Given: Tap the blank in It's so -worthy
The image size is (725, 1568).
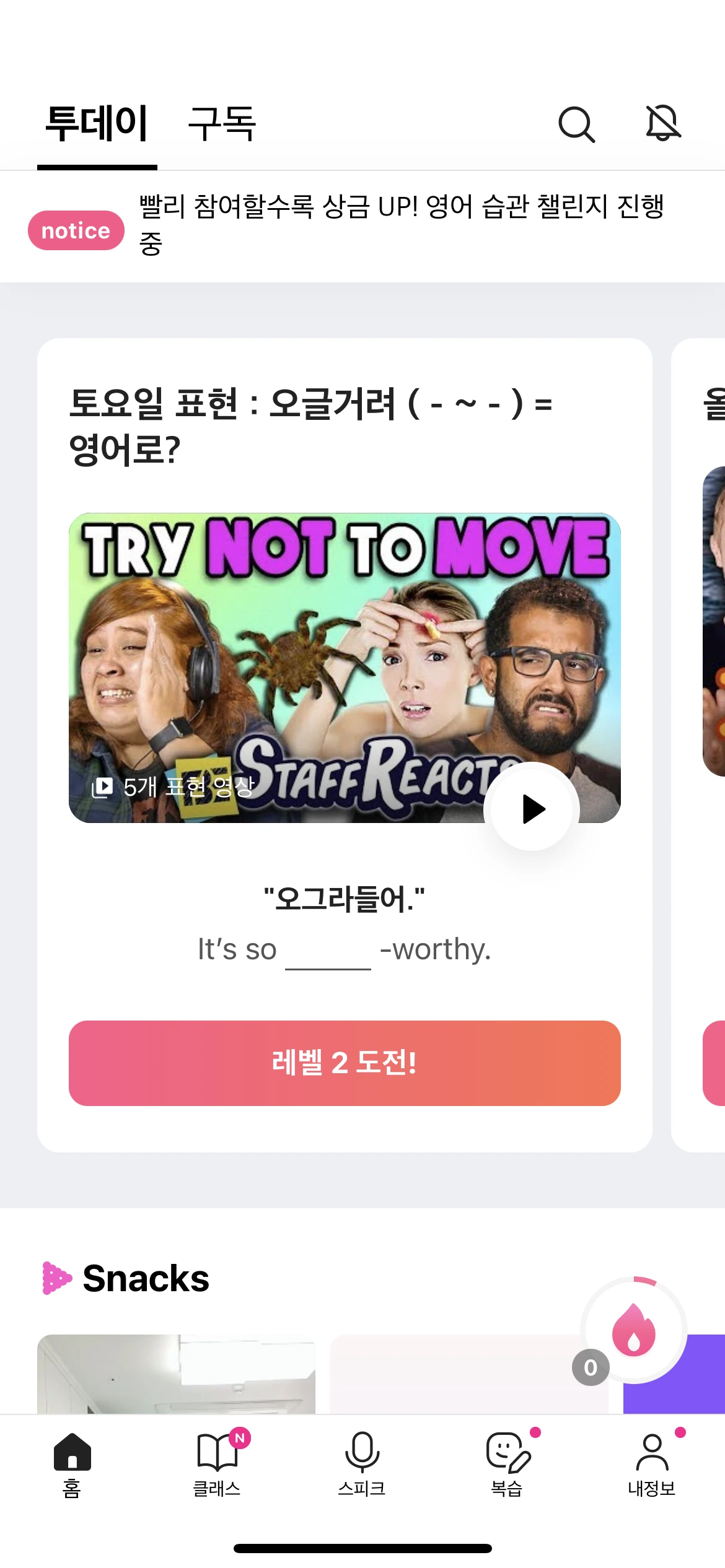Looking at the screenshot, I should click(328, 954).
